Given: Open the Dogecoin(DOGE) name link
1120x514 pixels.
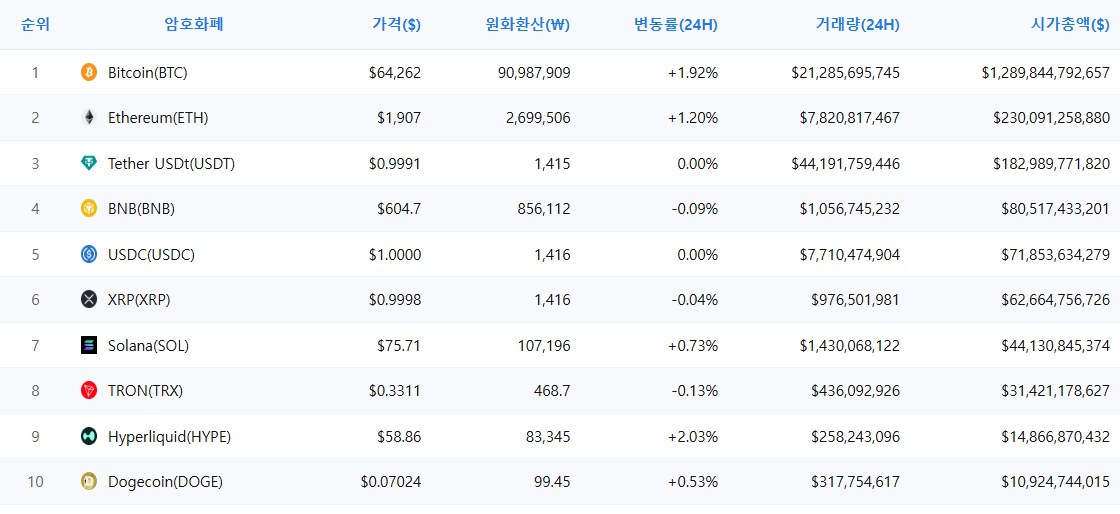Looking at the screenshot, I should coord(165,482).
